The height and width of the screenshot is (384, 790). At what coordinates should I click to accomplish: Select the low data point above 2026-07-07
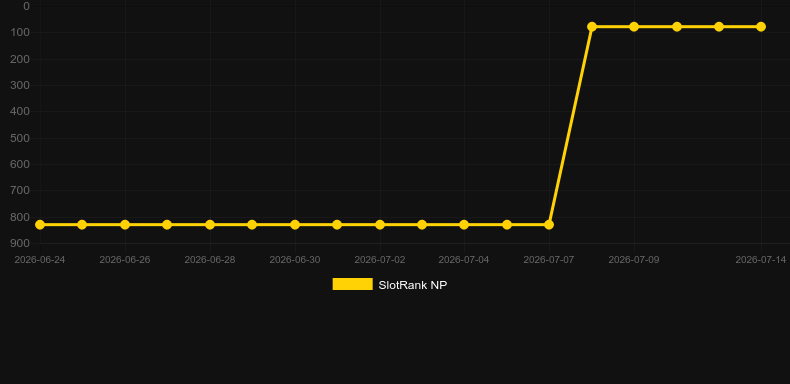pos(549,224)
